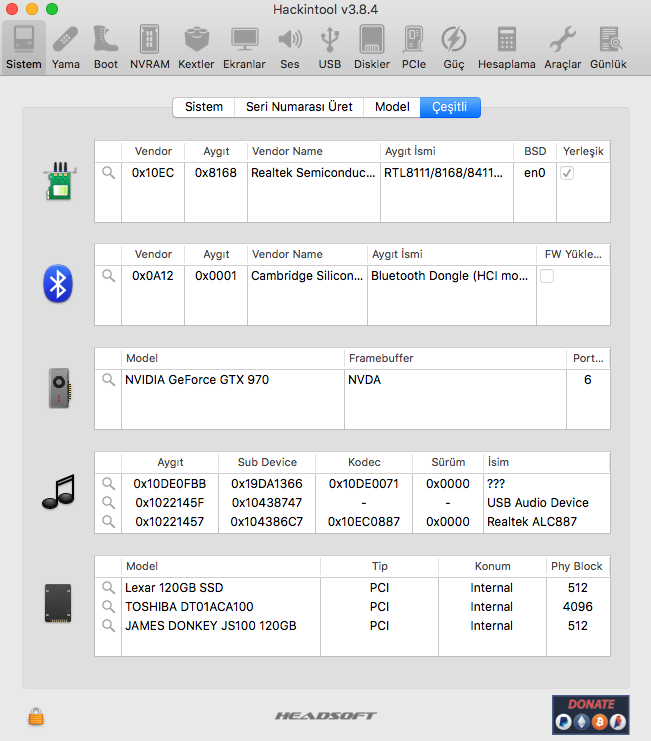Viewport: 651px width, 741px height.
Task: Click the Donate button
Action: point(590,714)
